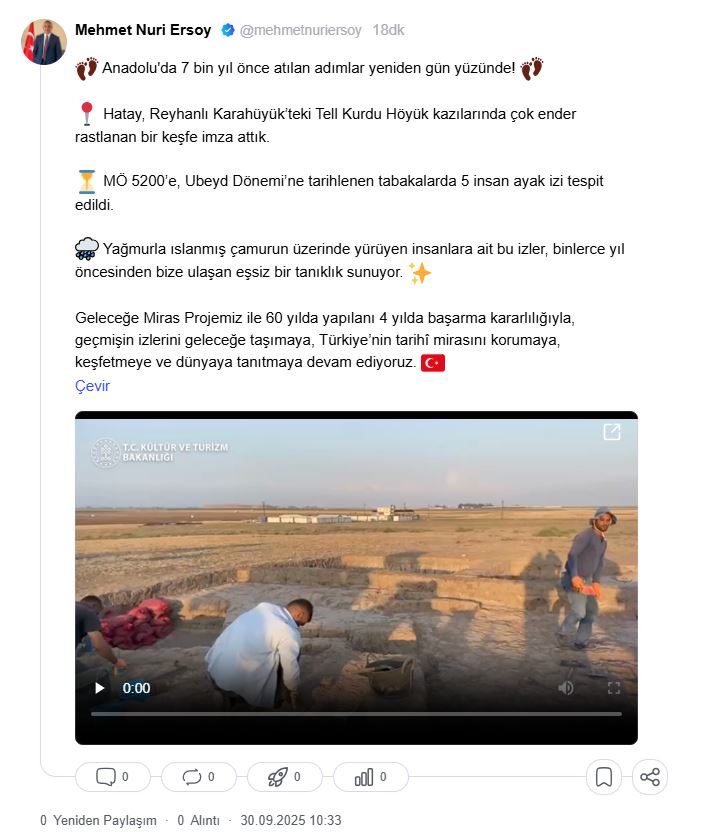The width and height of the screenshot is (721, 839).
Task: Open the Yeniden Paylaşım count
Action: (x=98, y=820)
